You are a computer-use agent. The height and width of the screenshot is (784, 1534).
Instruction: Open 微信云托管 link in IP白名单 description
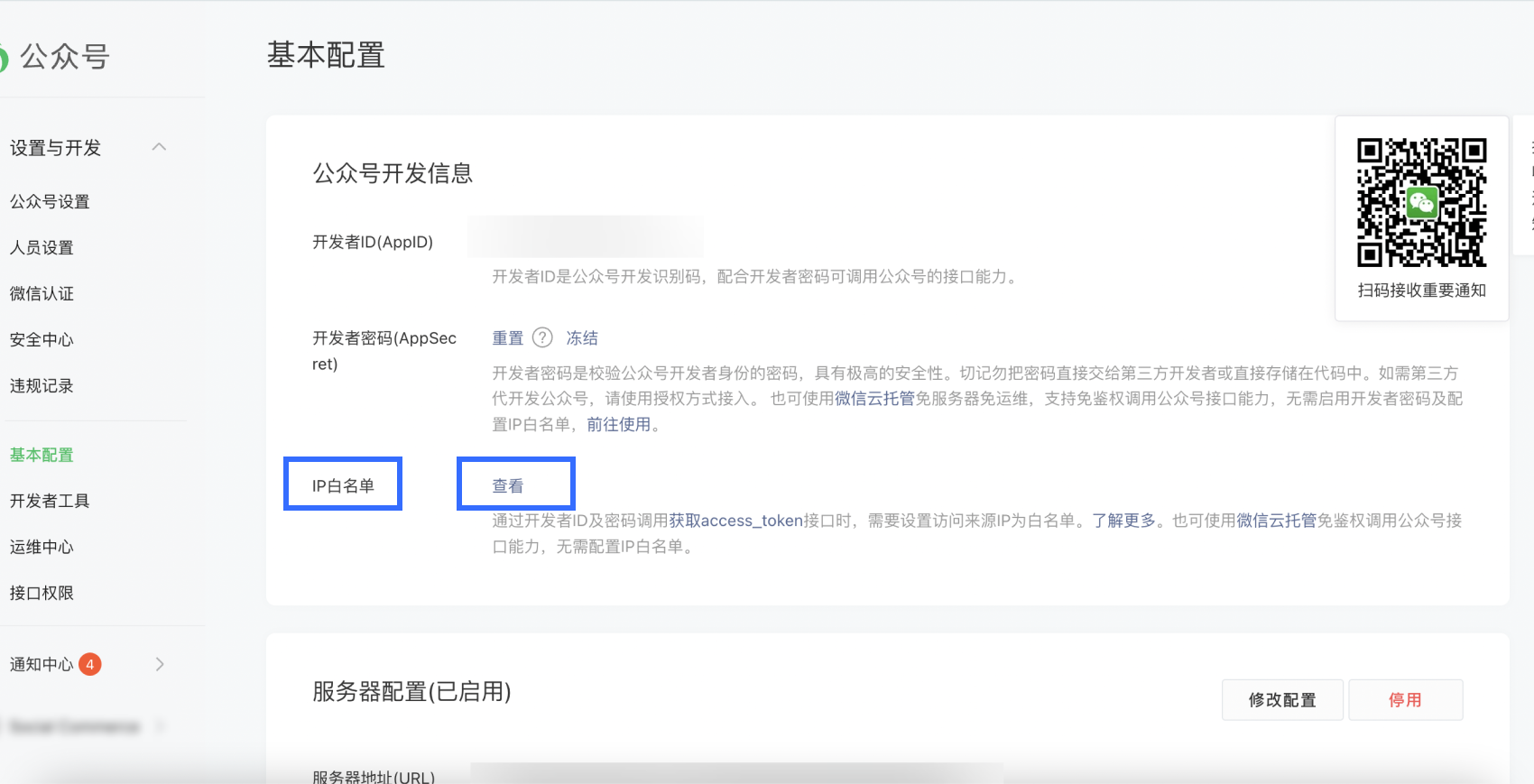1276,521
